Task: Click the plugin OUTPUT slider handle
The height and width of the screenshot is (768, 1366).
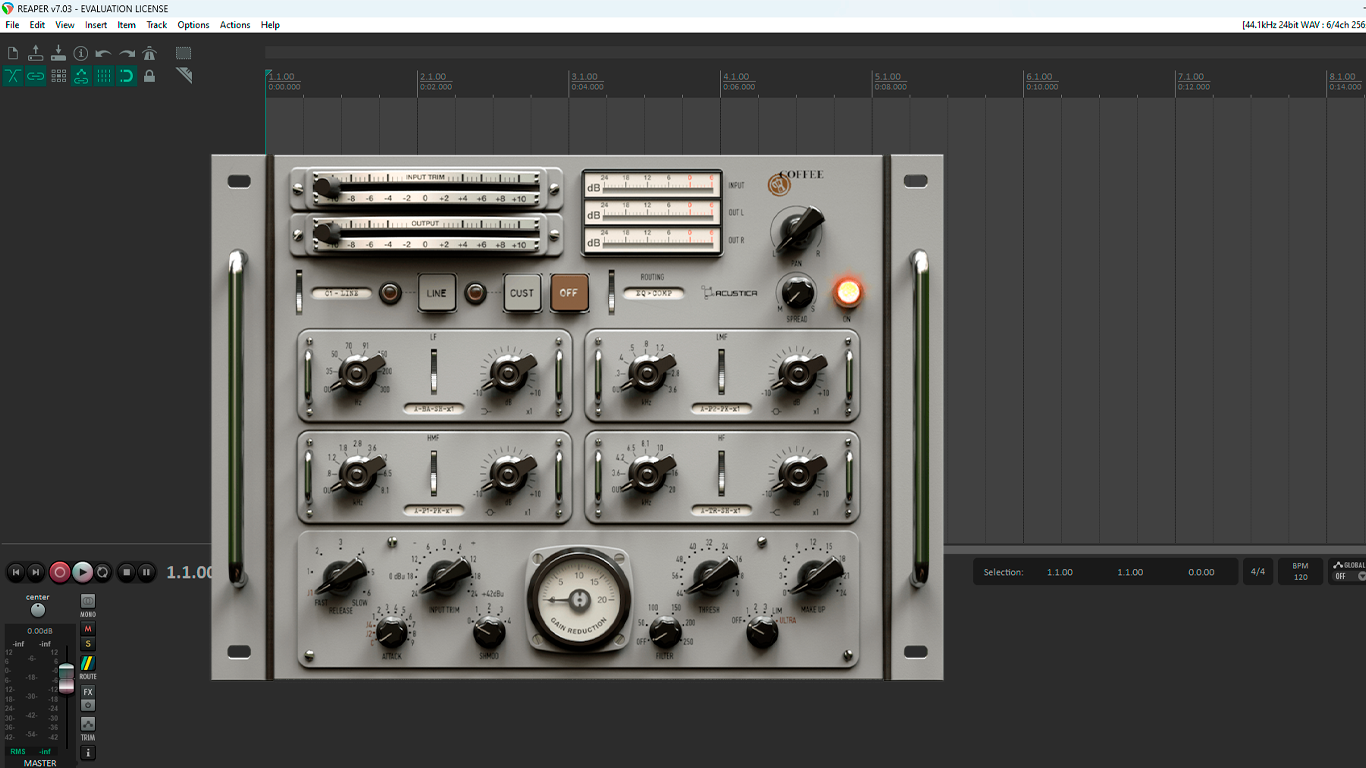Action: (326, 233)
